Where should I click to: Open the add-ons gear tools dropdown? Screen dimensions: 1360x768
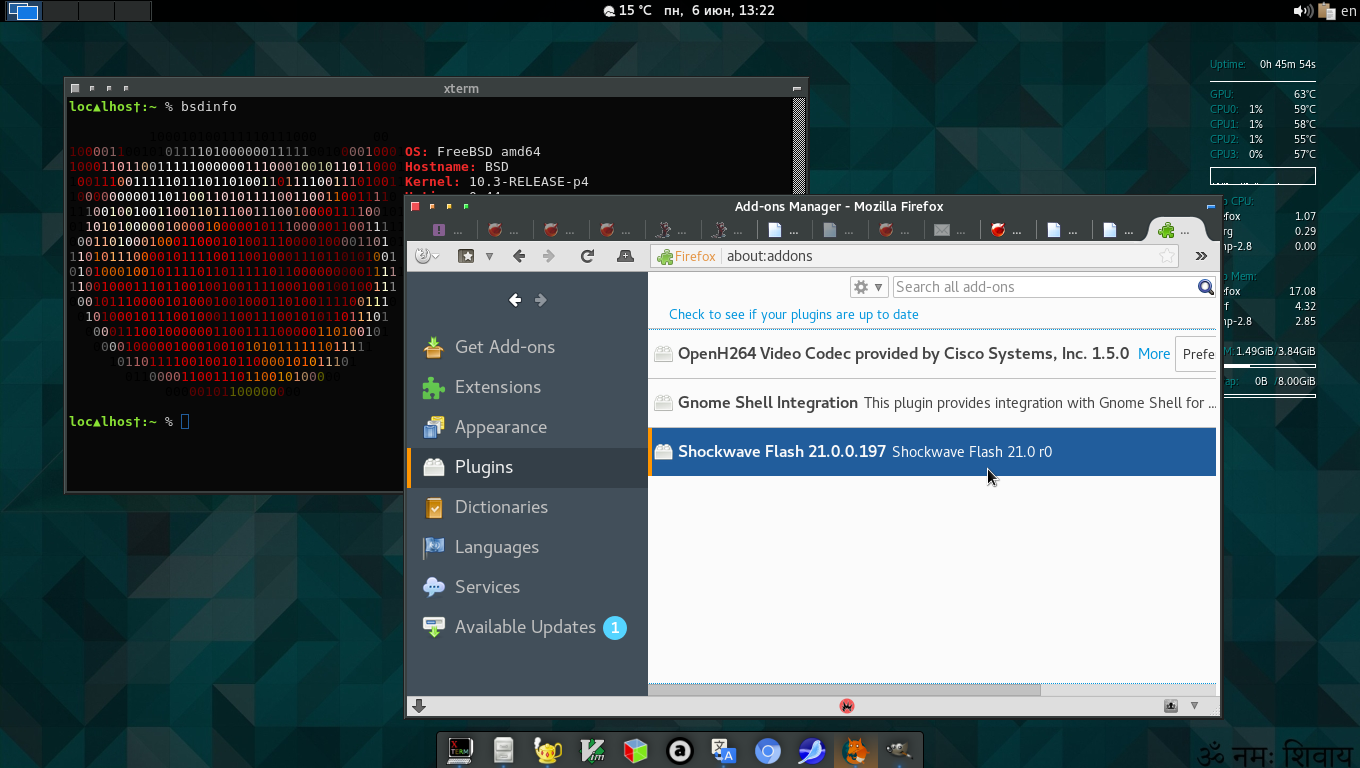867,287
